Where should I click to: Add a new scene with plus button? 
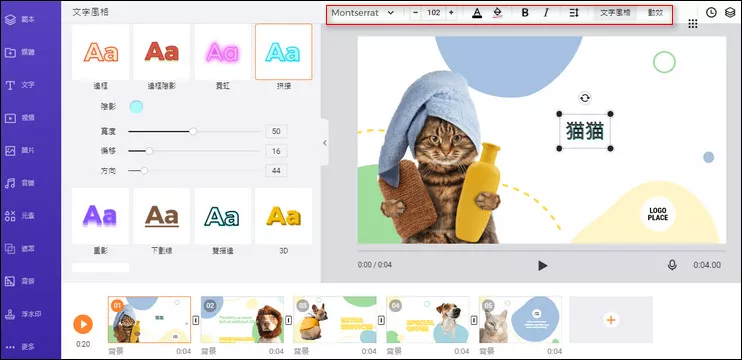[x=611, y=320]
